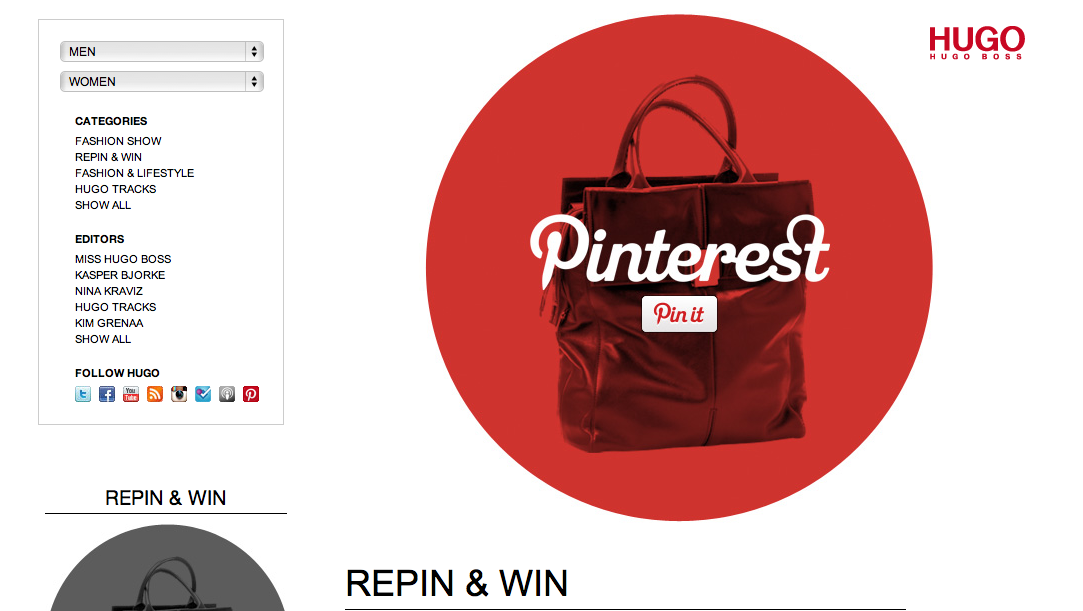
Task: Open the red Pinterest icon in sidebar
Action: point(251,394)
